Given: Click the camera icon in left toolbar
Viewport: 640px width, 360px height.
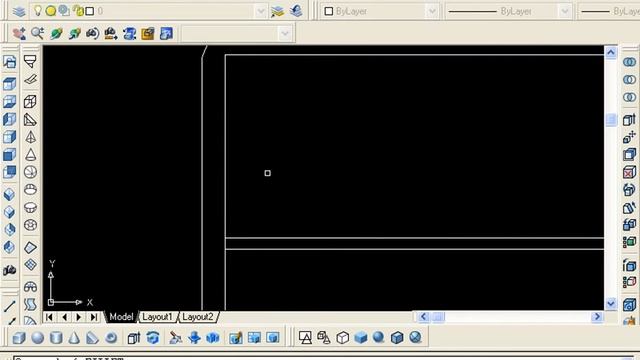Looking at the screenshot, I should (9, 270).
